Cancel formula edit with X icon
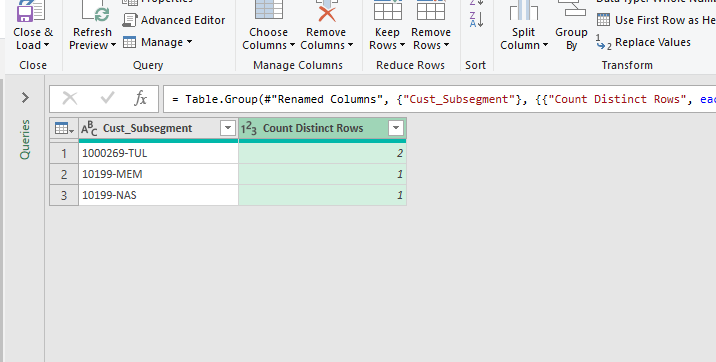716x362 pixels. (70, 98)
